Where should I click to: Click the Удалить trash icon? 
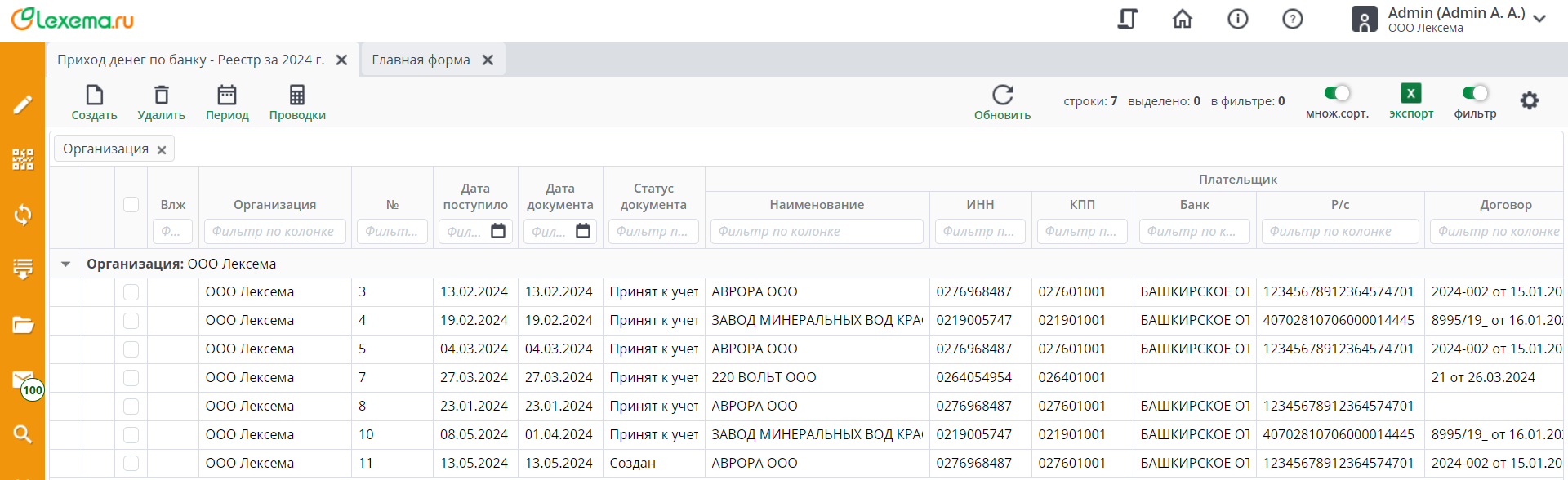coord(161,96)
